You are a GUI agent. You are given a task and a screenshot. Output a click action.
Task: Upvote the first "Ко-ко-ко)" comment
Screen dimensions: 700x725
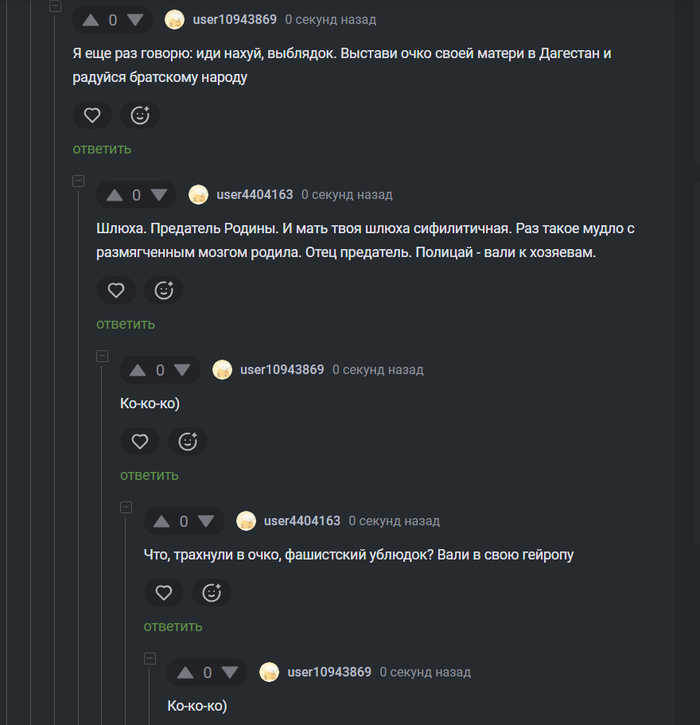[138, 370]
